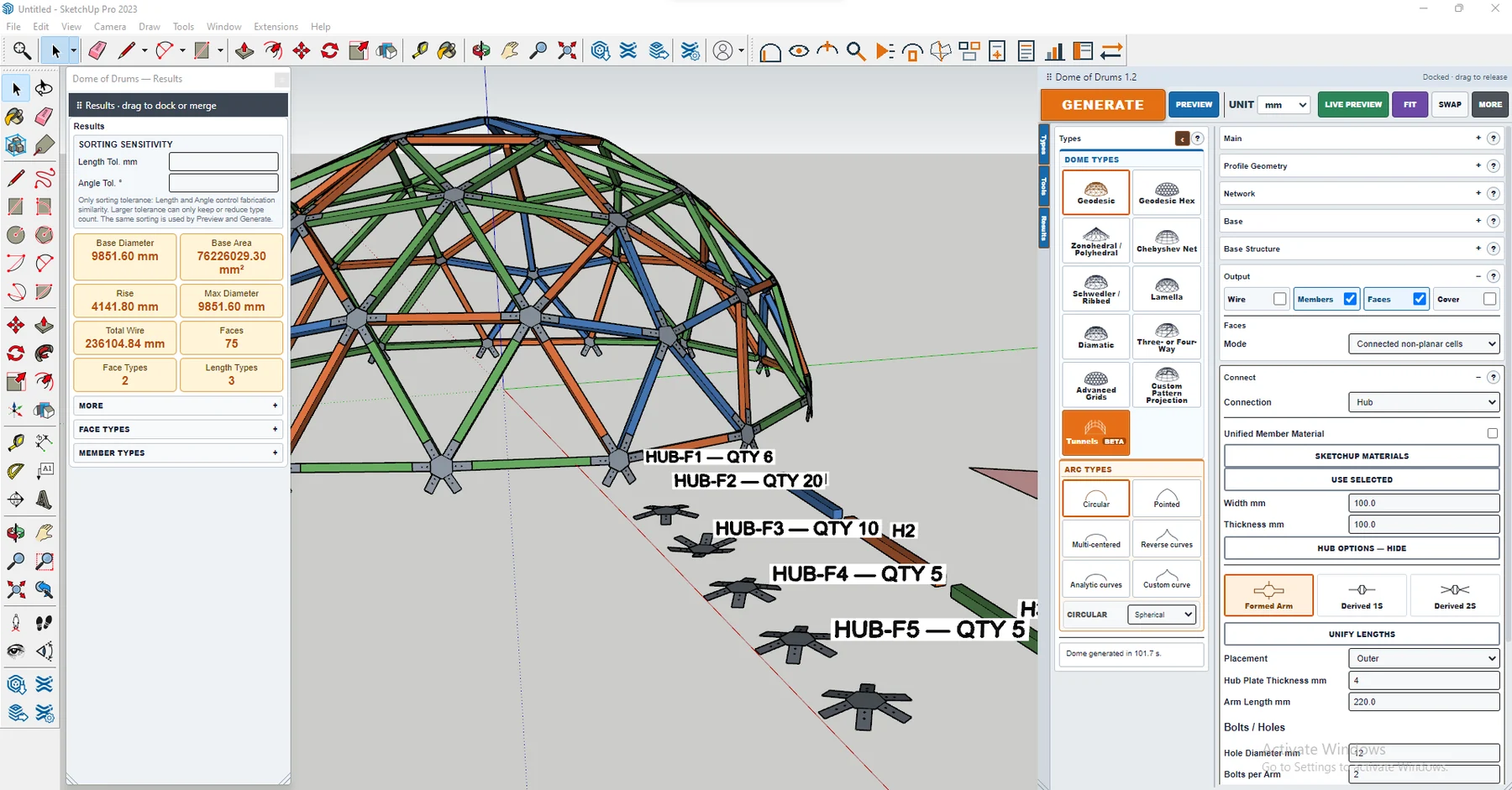
Task: Select the Eraser tool in top toolbar
Action: tap(97, 51)
